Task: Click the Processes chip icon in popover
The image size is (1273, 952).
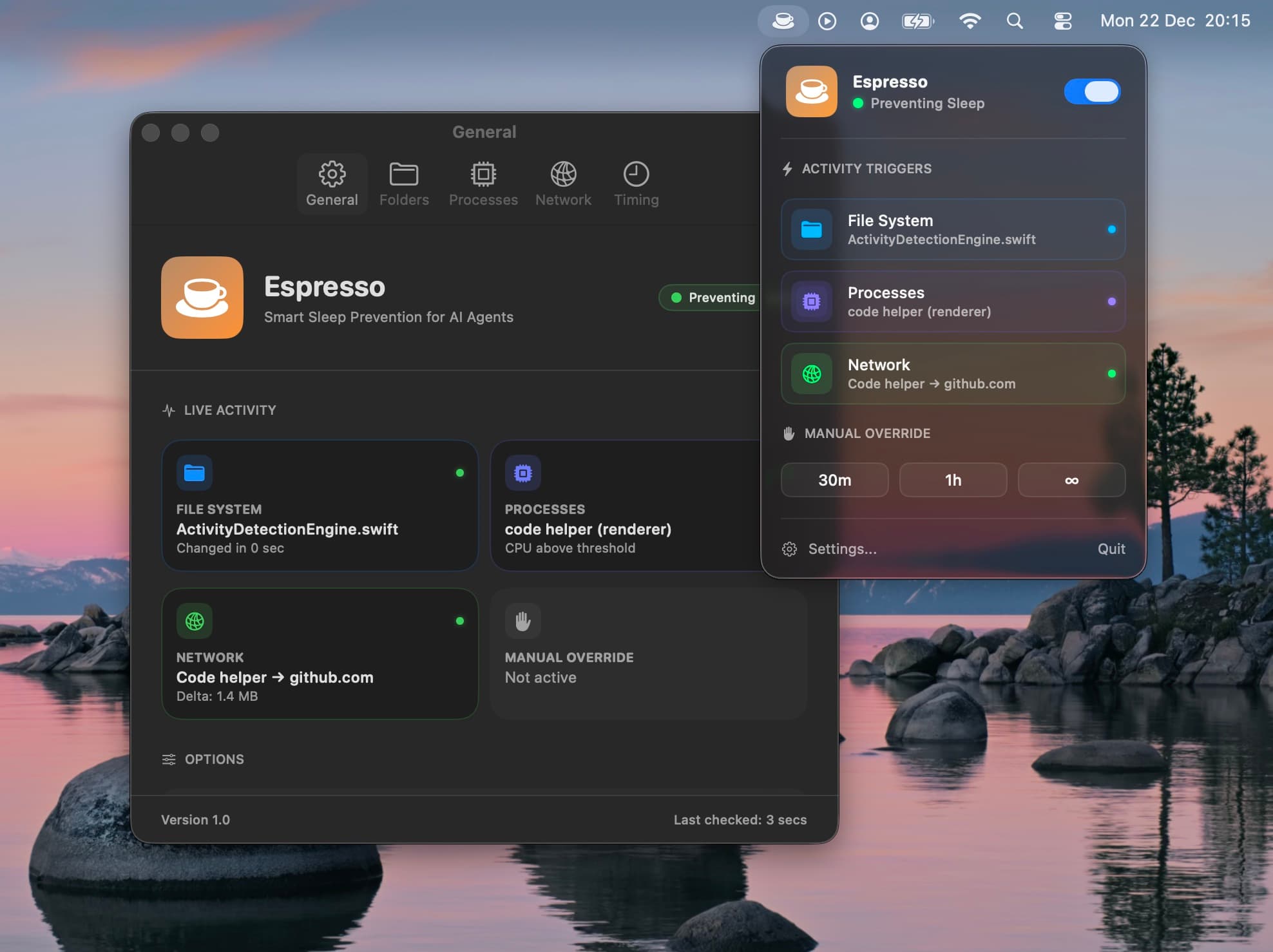Action: pyautogui.click(x=812, y=301)
